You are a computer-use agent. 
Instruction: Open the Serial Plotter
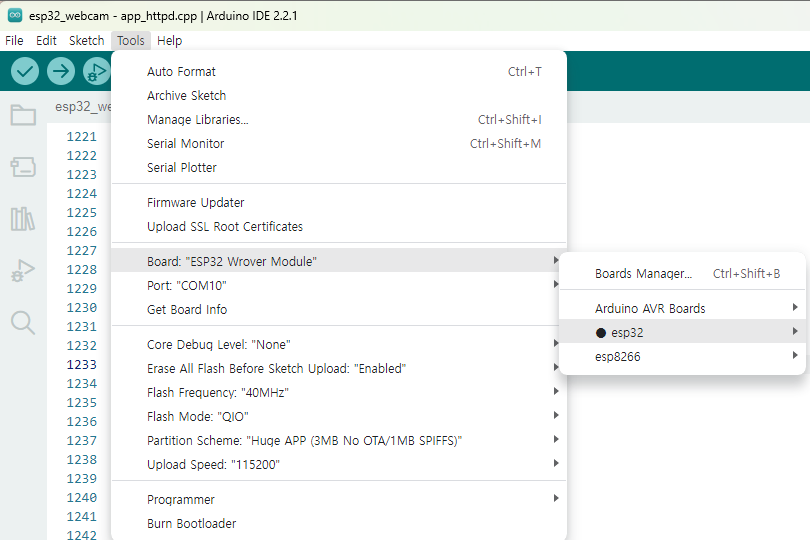click(x=339, y=167)
